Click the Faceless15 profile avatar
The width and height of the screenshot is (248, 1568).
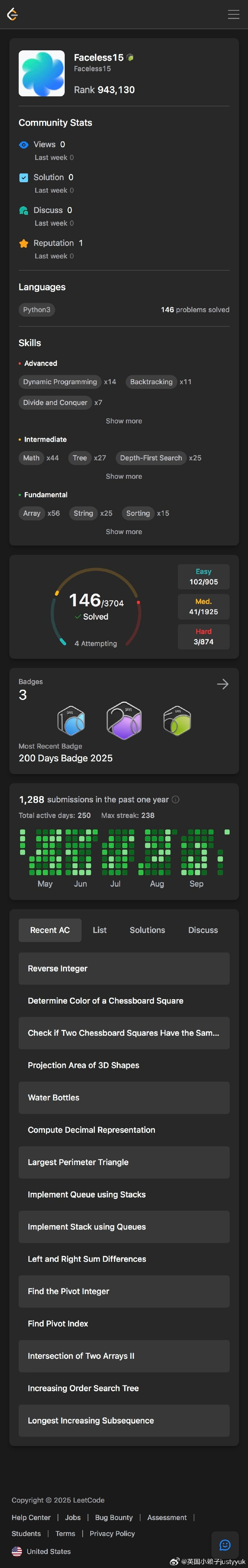[41, 74]
